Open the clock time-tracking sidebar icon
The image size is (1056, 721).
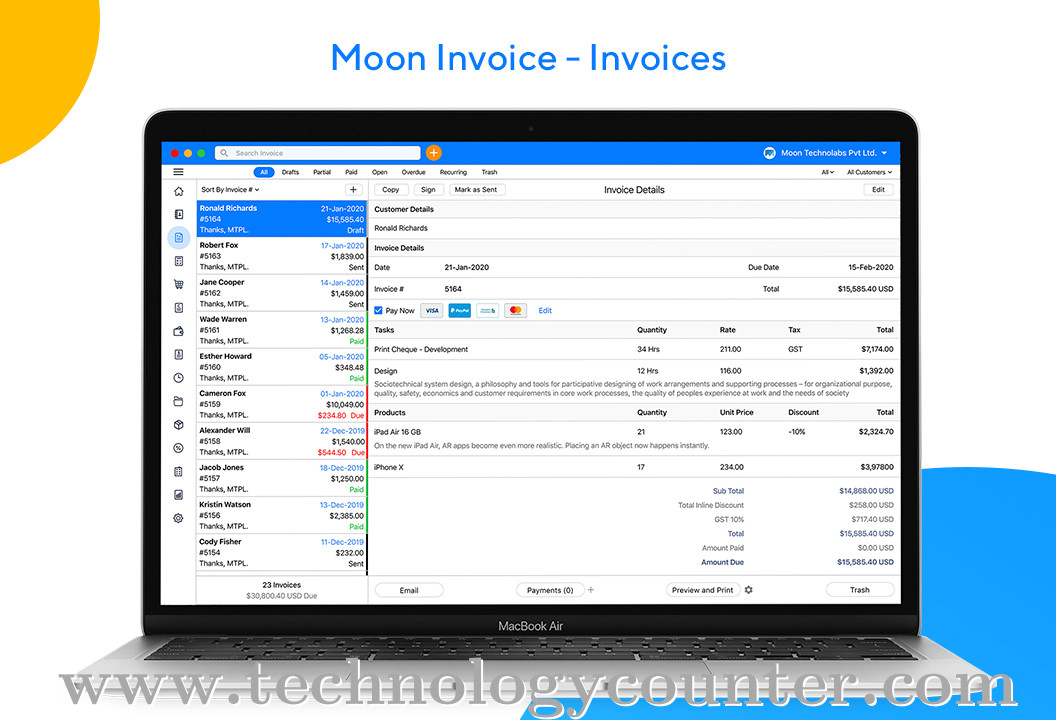pyautogui.click(x=178, y=378)
